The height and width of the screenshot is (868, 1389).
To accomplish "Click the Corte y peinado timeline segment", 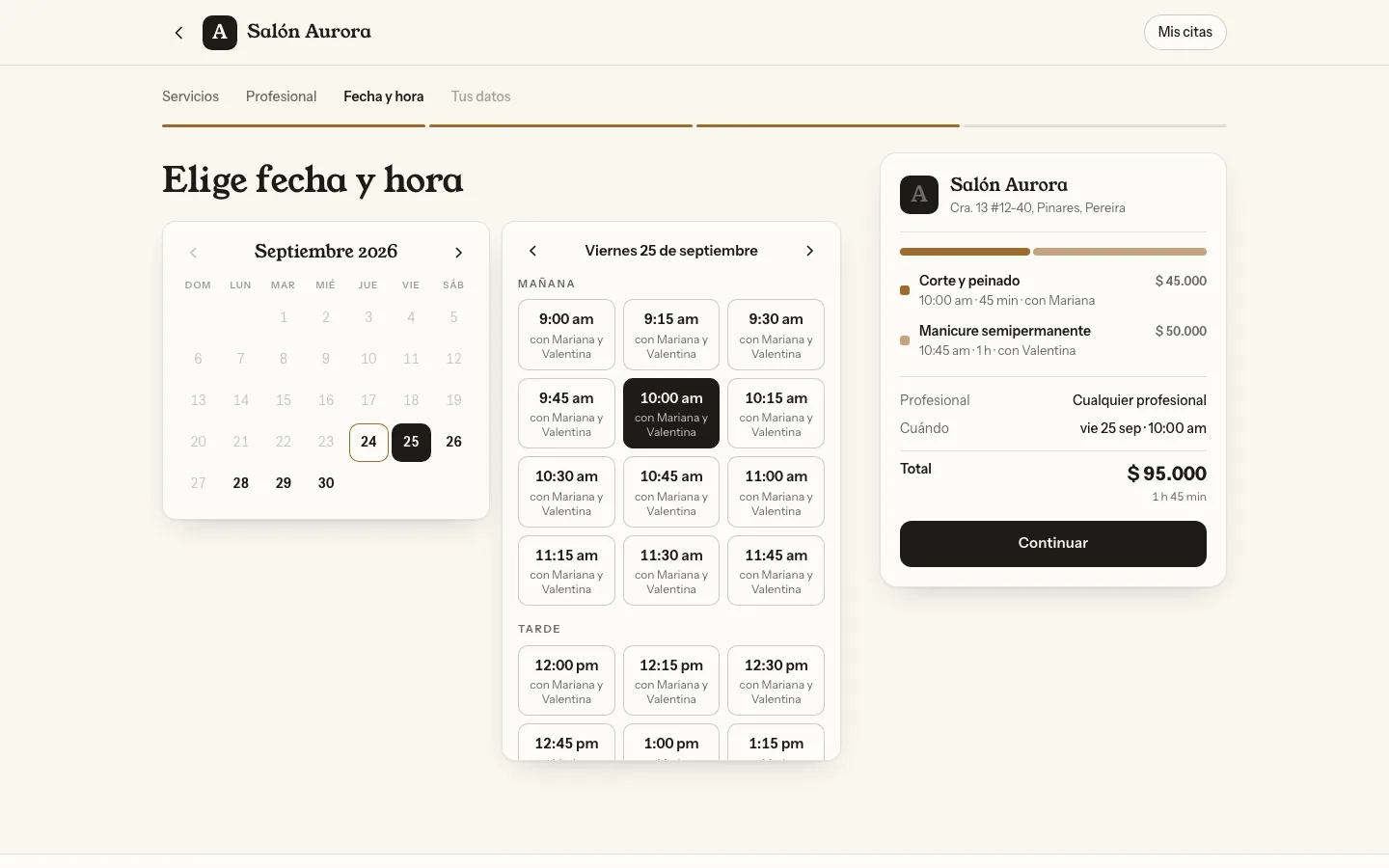I will click(965, 252).
